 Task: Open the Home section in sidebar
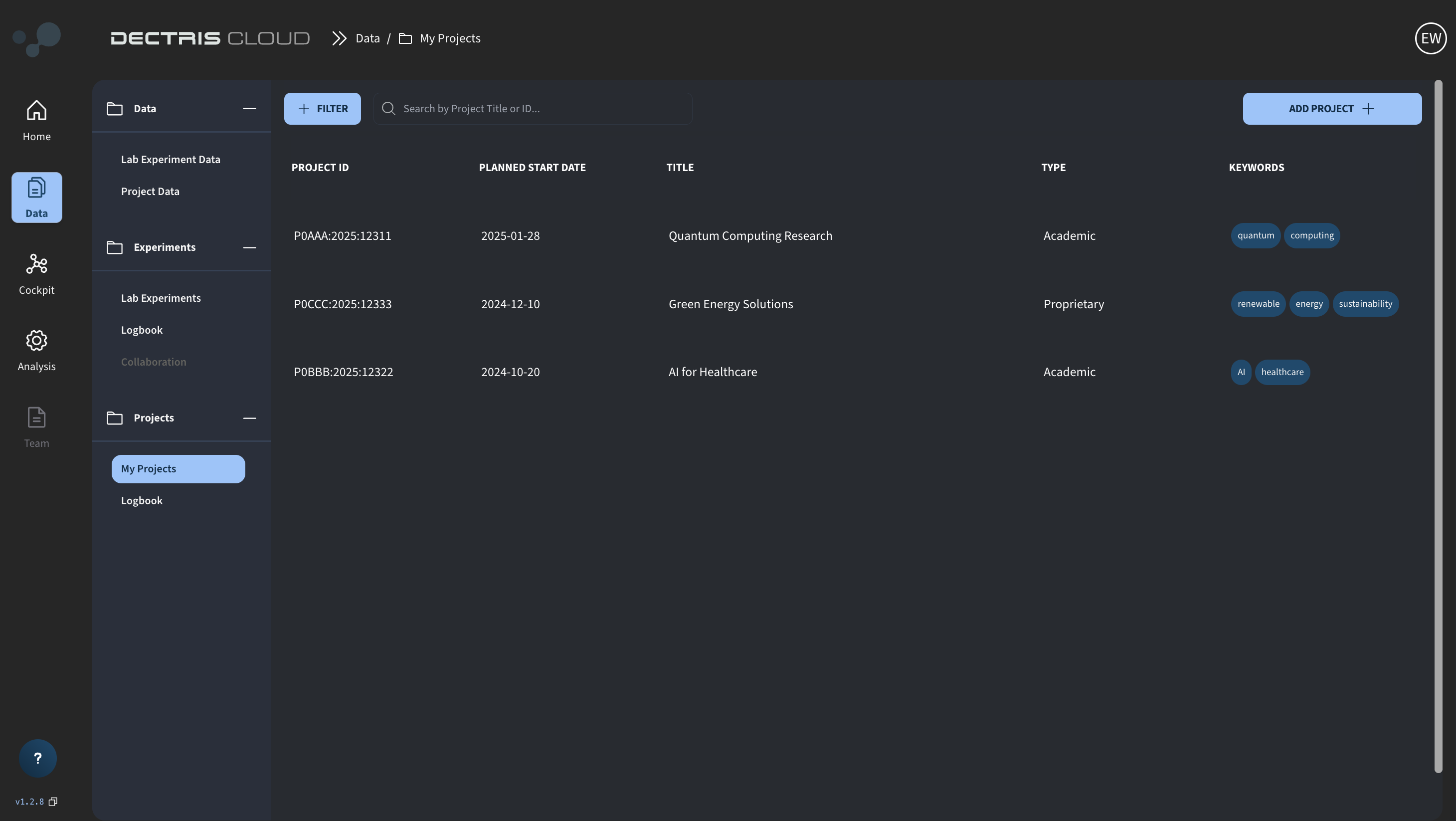36,120
